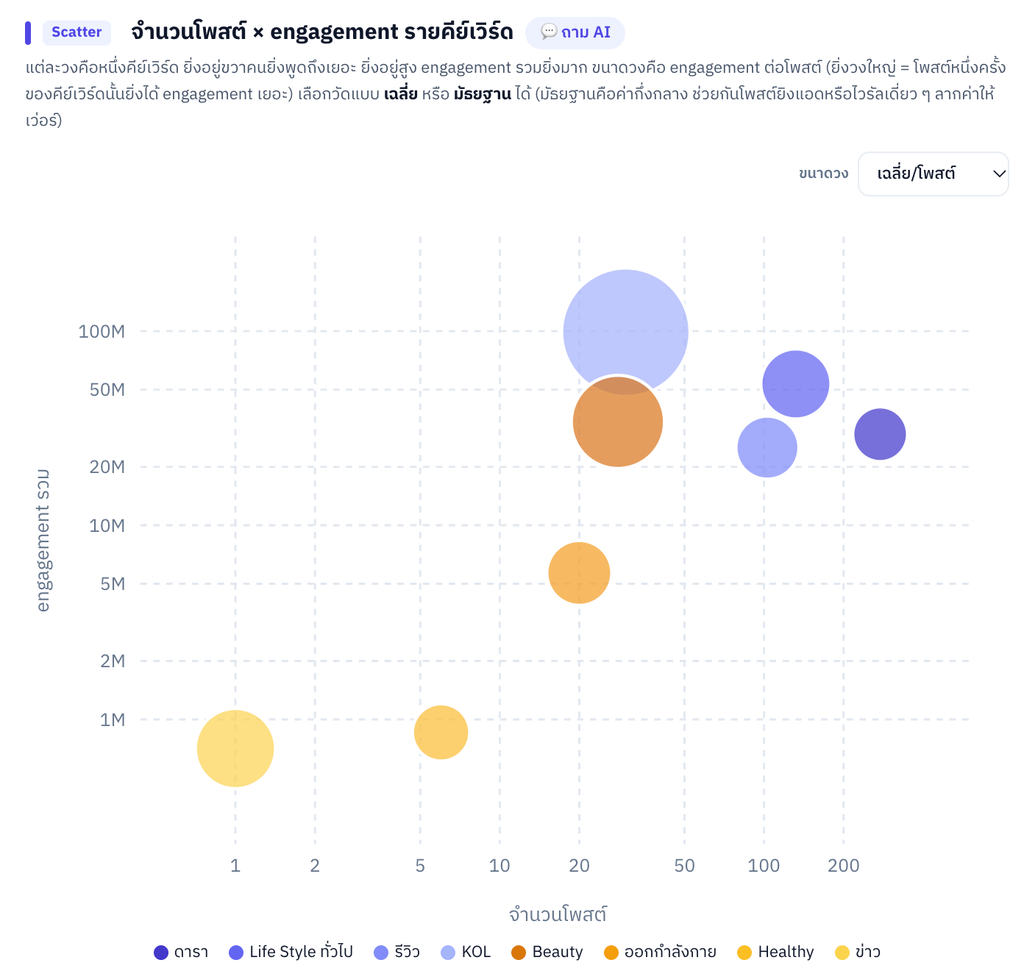Viewport: 1024px width, 974px height.
Task: Toggle the ออกกำลังกาย legend item
Action: coord(660,952)
